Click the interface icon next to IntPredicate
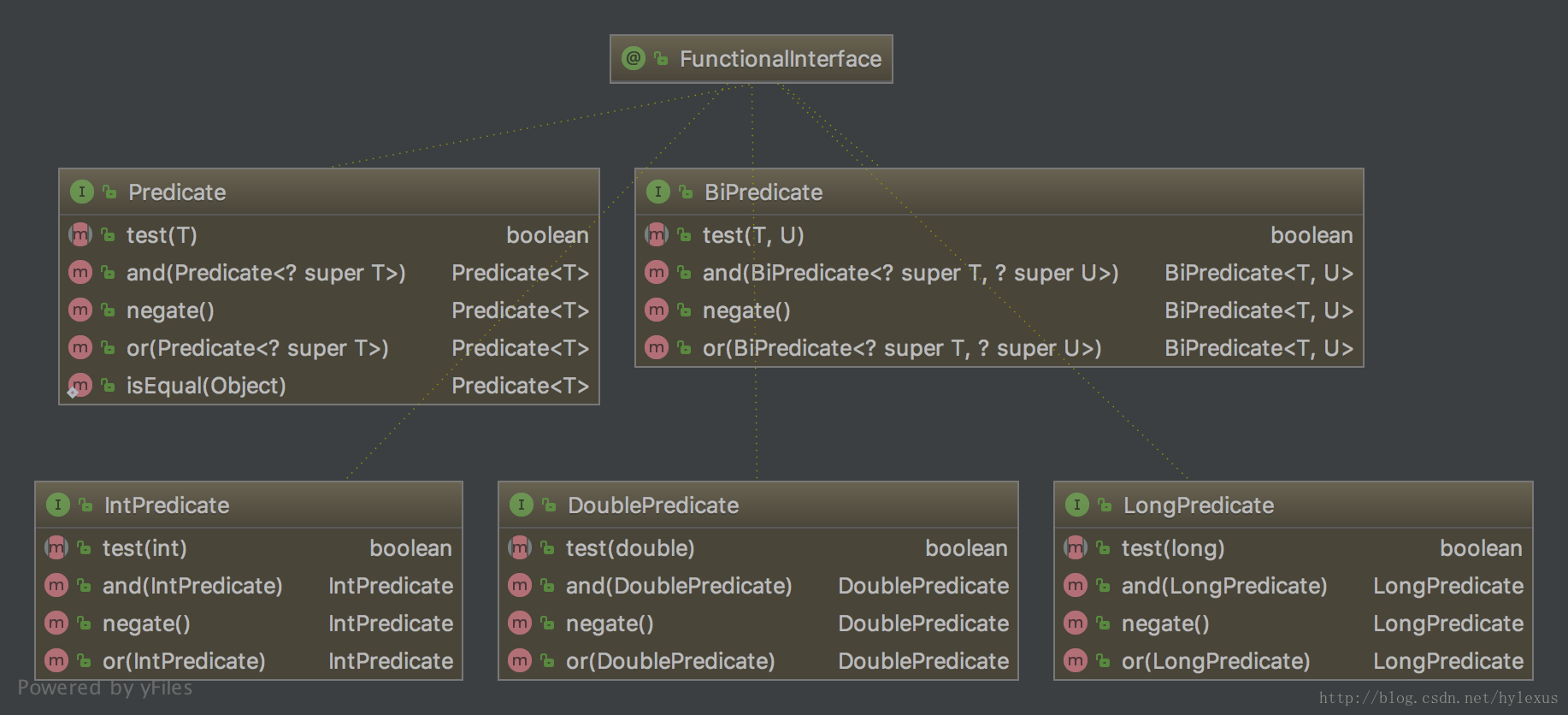Viewport: 1568px width, 715px height. click(57, 505)
